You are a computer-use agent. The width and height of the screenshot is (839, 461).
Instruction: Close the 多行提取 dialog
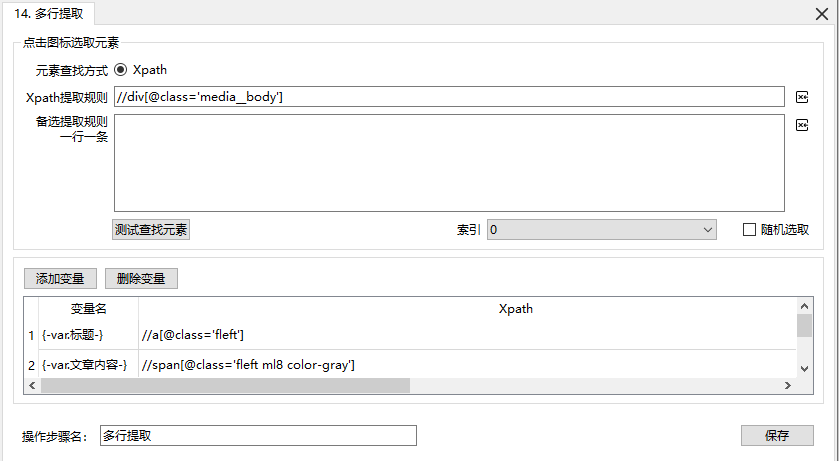click(822, 15)
